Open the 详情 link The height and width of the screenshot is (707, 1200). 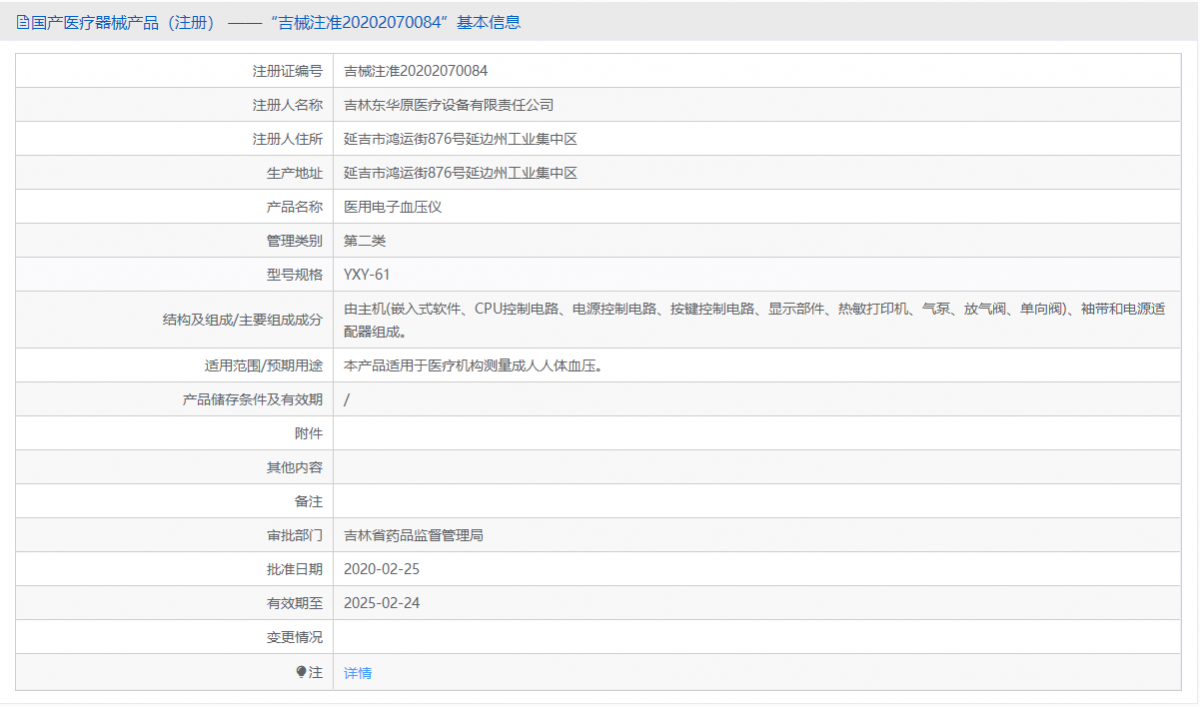[357, 673]
